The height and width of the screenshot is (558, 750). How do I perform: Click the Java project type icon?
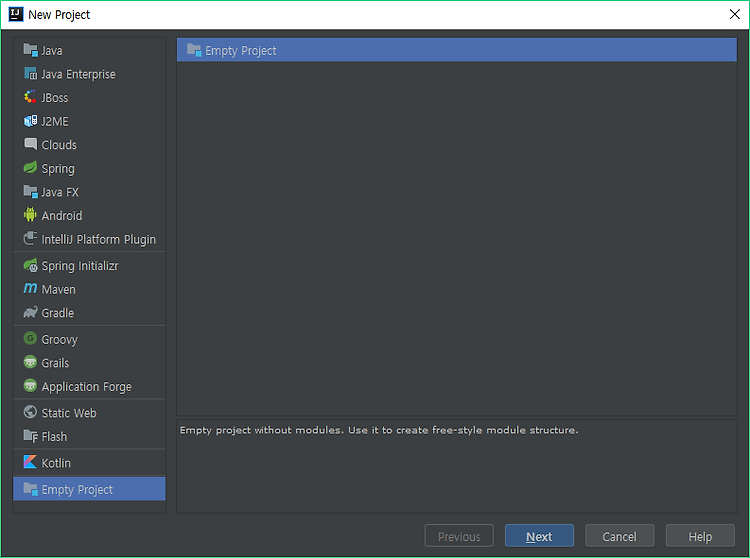pyautogui.click(x=31, y=50)
